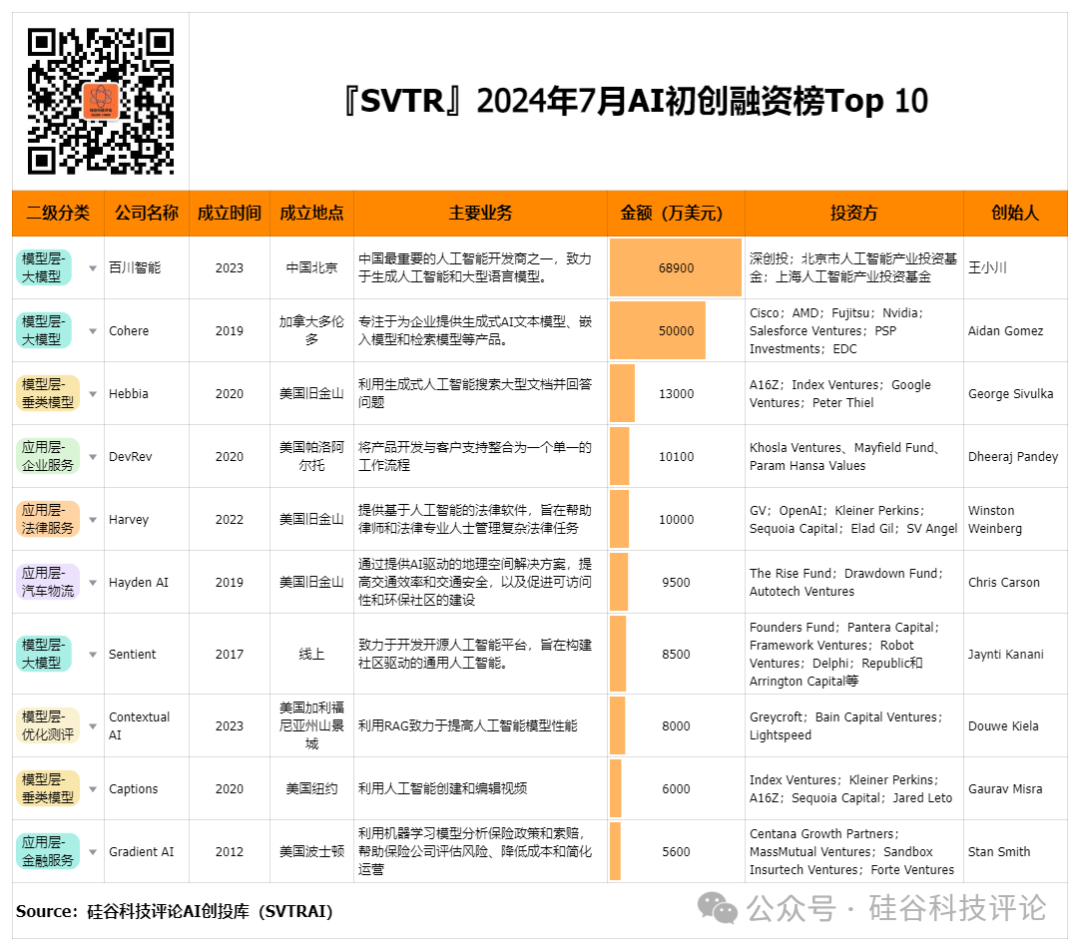This screenshot has height=951, width=1080.
Task: Select company name cell Hayden AI
Action: (147, 583)
